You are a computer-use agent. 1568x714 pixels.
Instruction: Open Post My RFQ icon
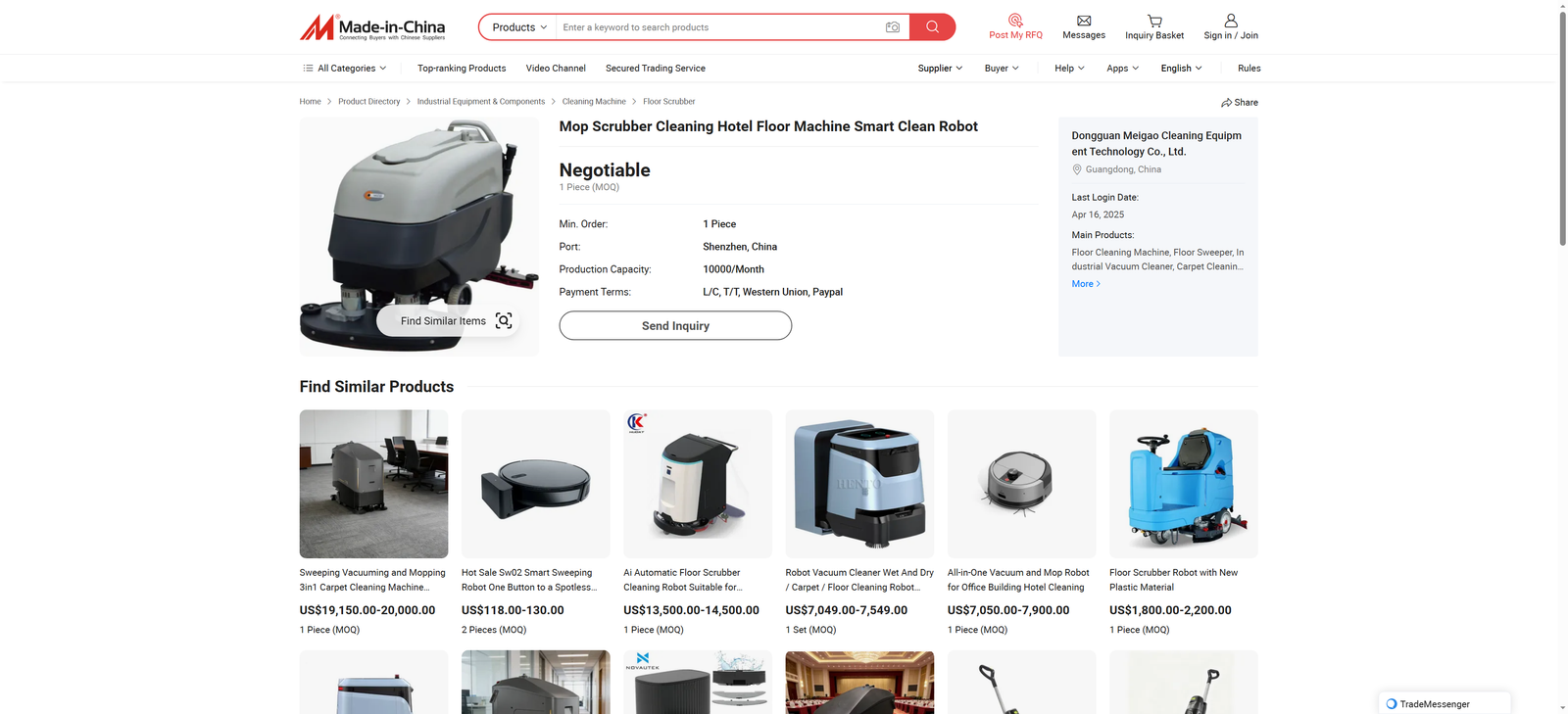(1015, 21)
